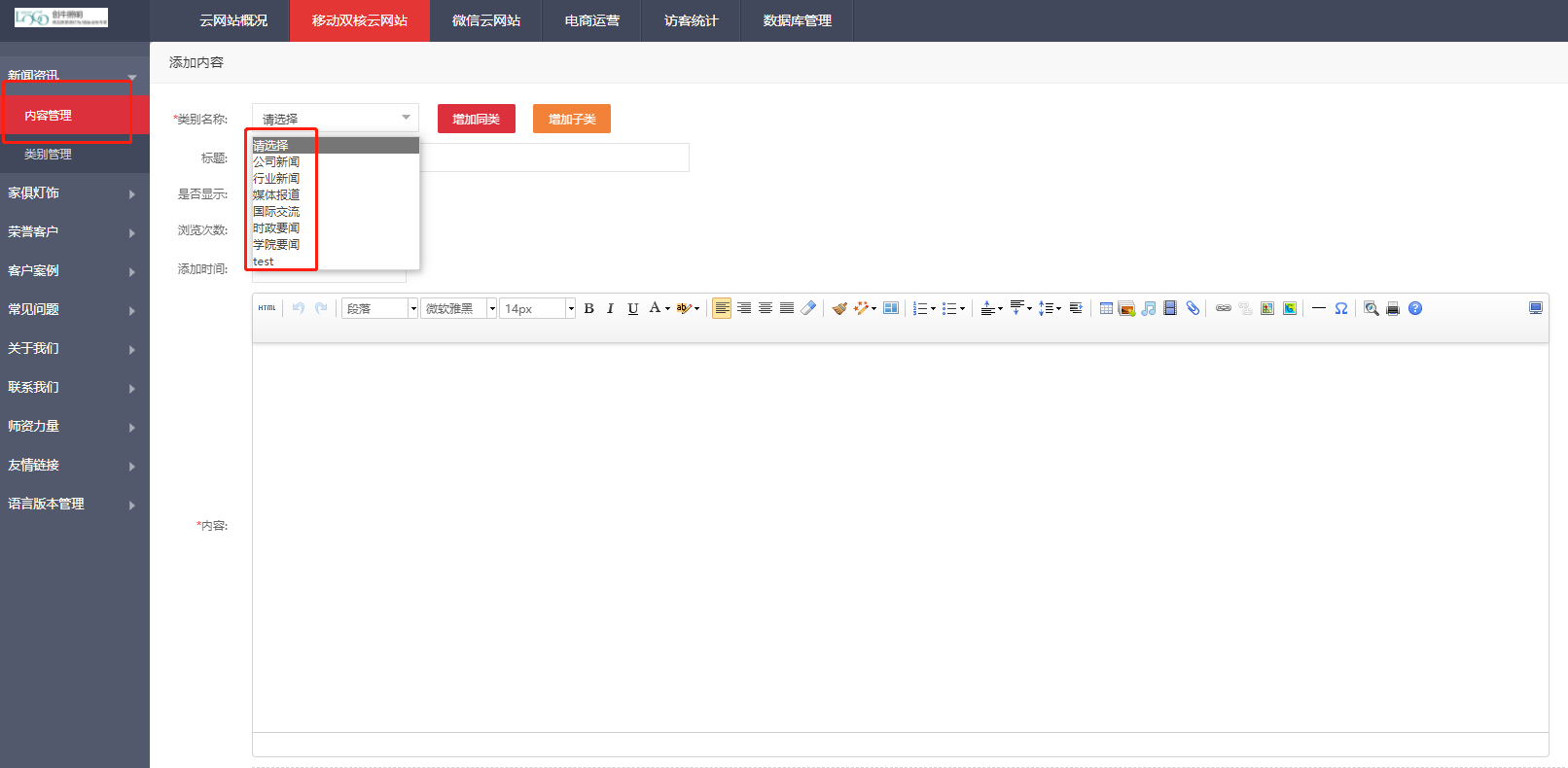Toggle fullscreen editor mode
The image size is (1568, 768).
[1536, 308]
